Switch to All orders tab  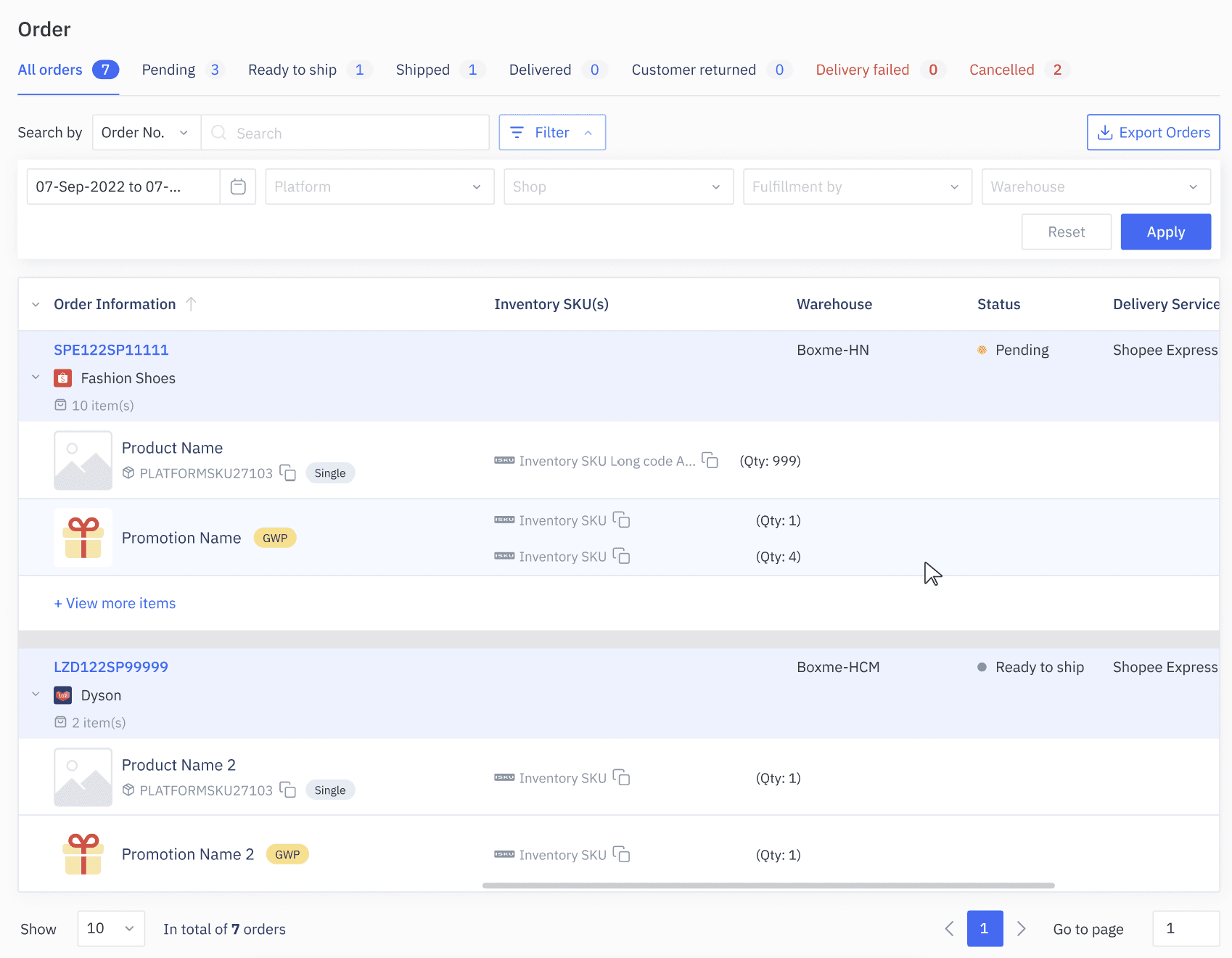[68, 70]
